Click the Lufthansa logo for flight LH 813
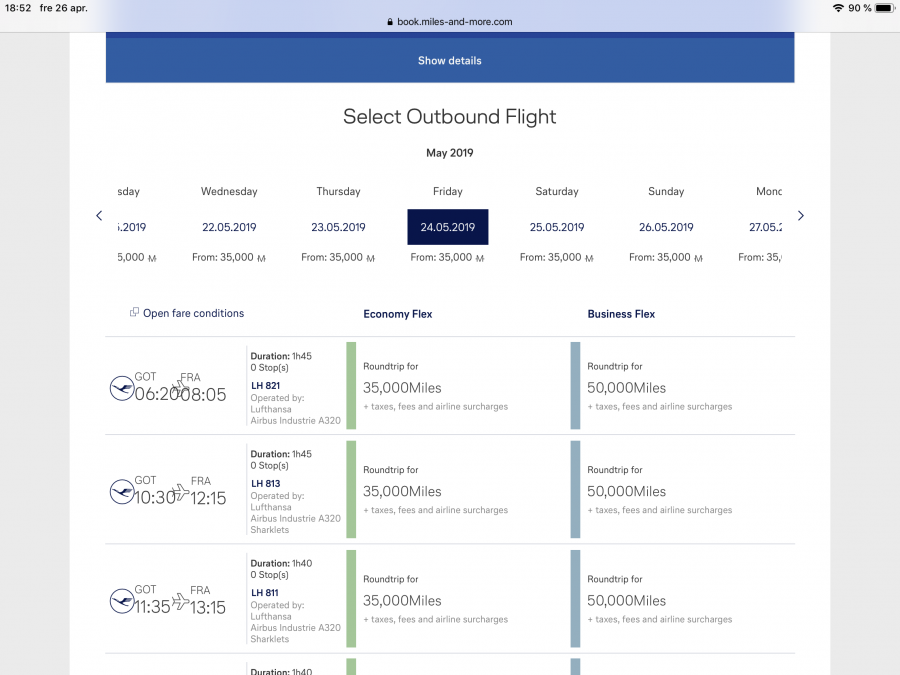Image resolution: width=900 pixels, height=675 pixels. [121, 491]
